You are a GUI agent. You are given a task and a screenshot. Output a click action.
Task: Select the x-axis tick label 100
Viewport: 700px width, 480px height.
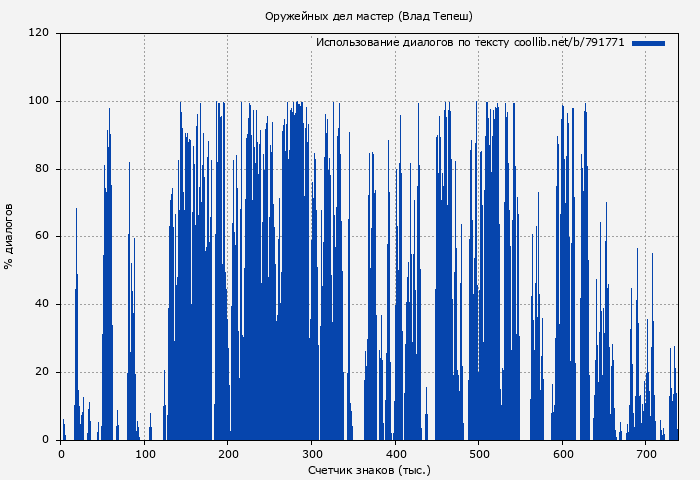point(144,454)
